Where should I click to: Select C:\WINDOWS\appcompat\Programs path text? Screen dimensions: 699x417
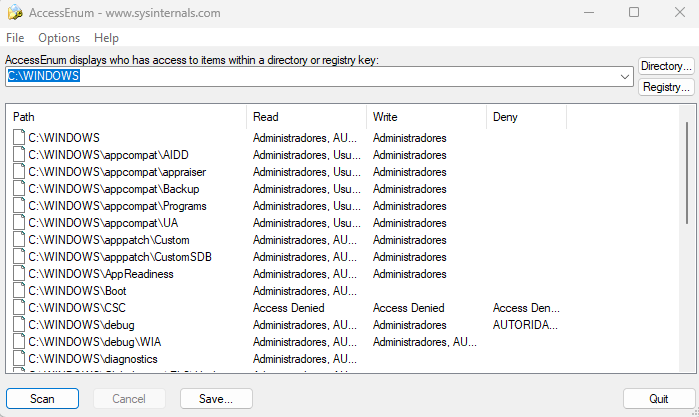[x=117, y=206]
